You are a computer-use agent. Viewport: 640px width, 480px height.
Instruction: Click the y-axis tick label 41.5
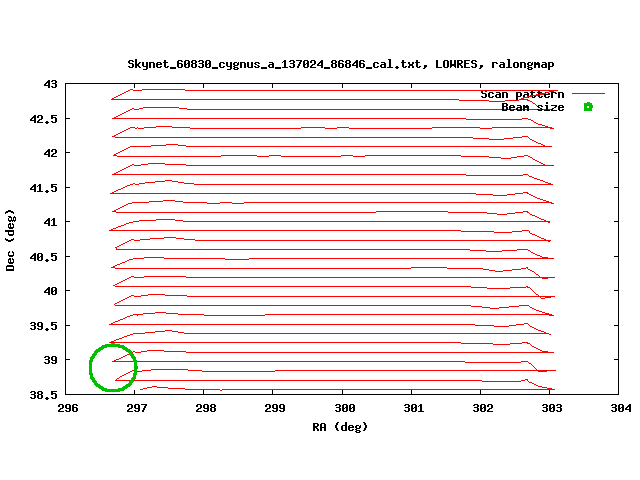pyautogui.click(x=44, y=188)
